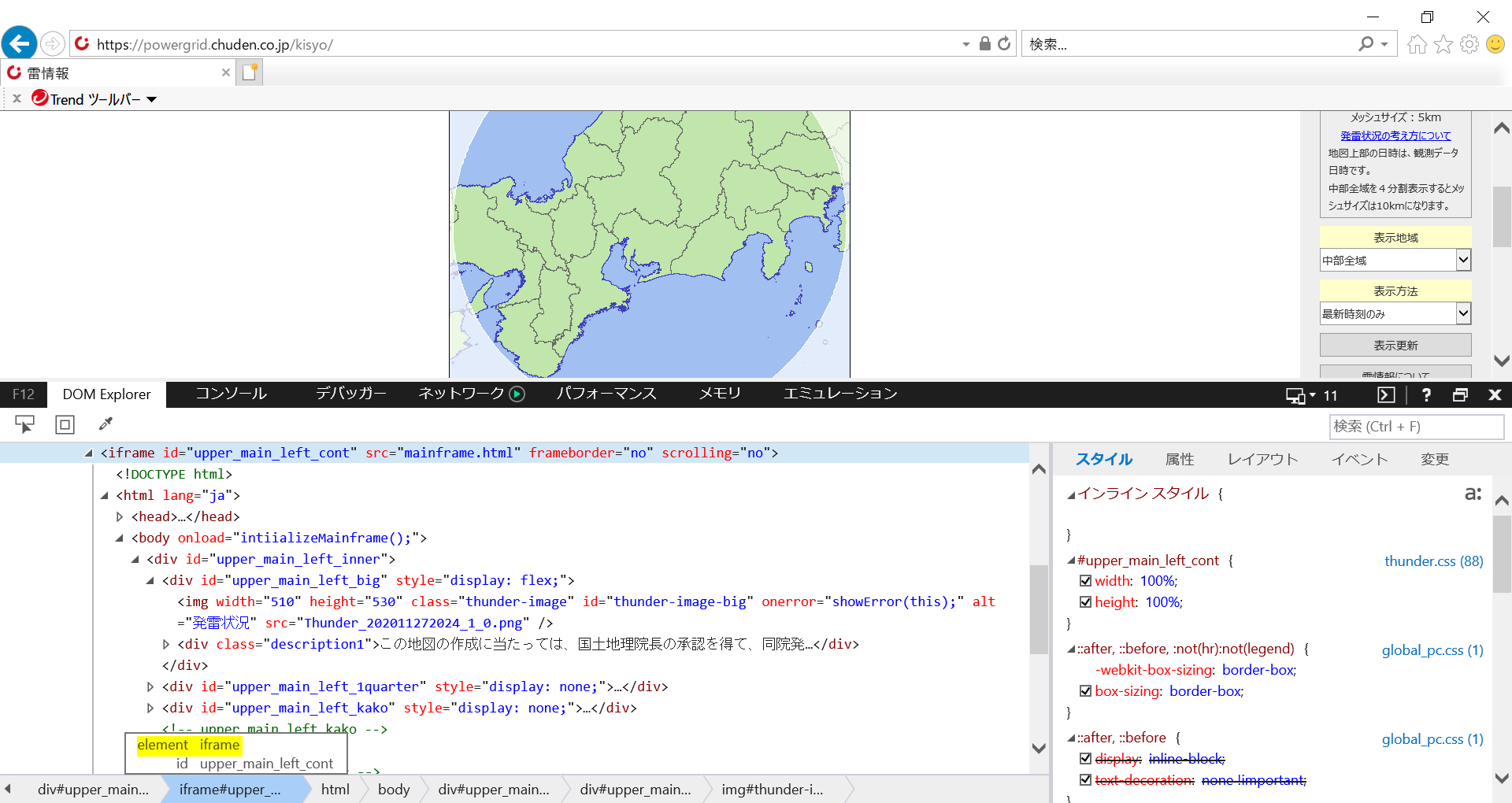Toggle the text-decoration: none checkbox
1512x803 pixels.
tap(1085, 780)
